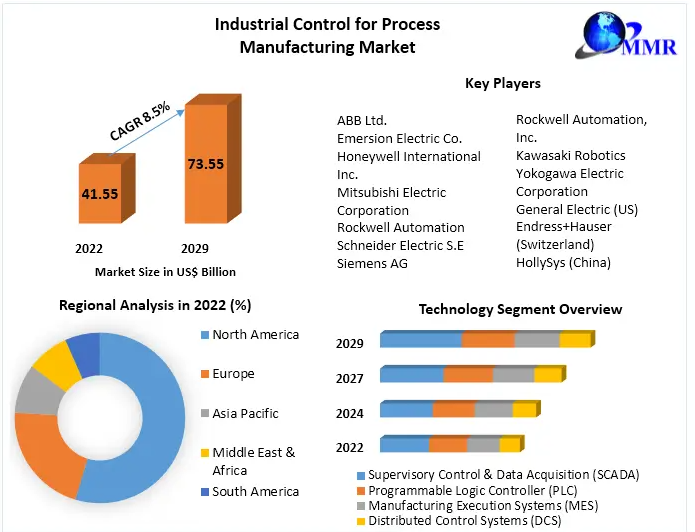Click Manufacturing Execution Systems legend text
Image resolution: width=695 pixels, height=532 pixels.
(483, 506)
